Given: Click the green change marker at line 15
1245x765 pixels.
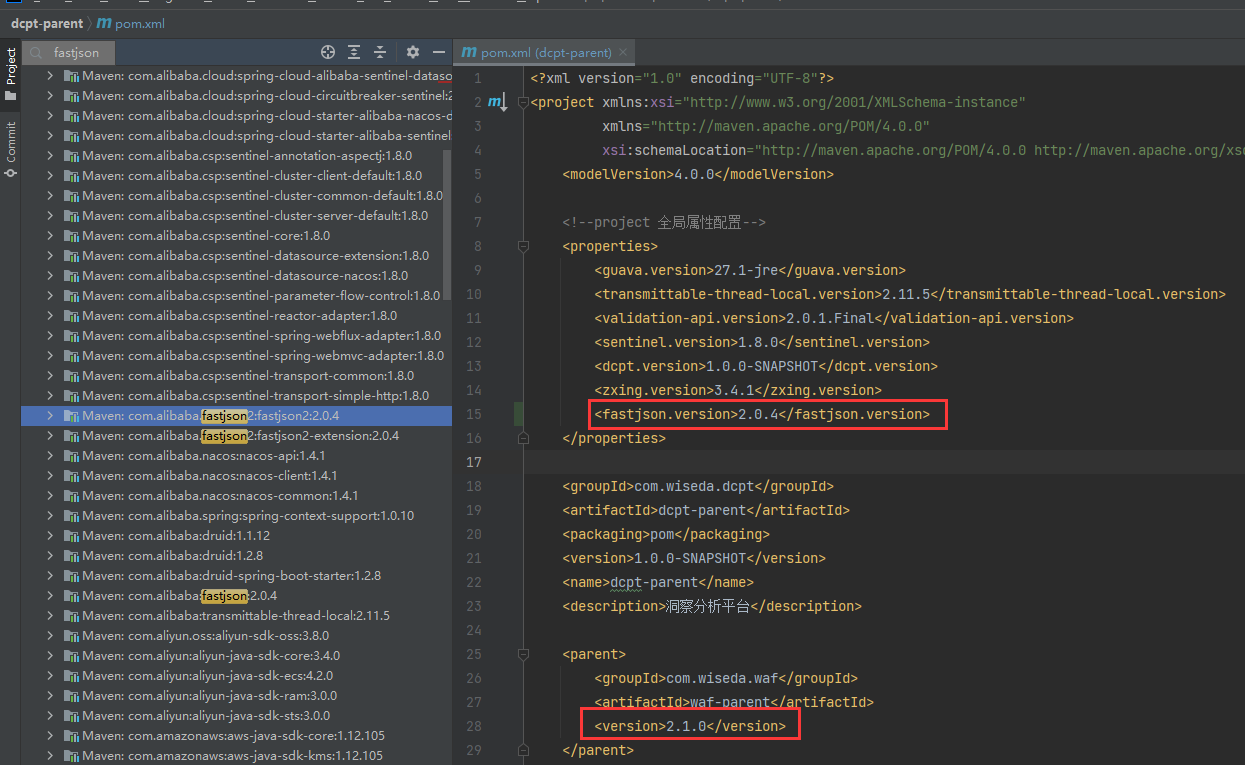Looking at the screenshot, I should (x=518, y=414).
